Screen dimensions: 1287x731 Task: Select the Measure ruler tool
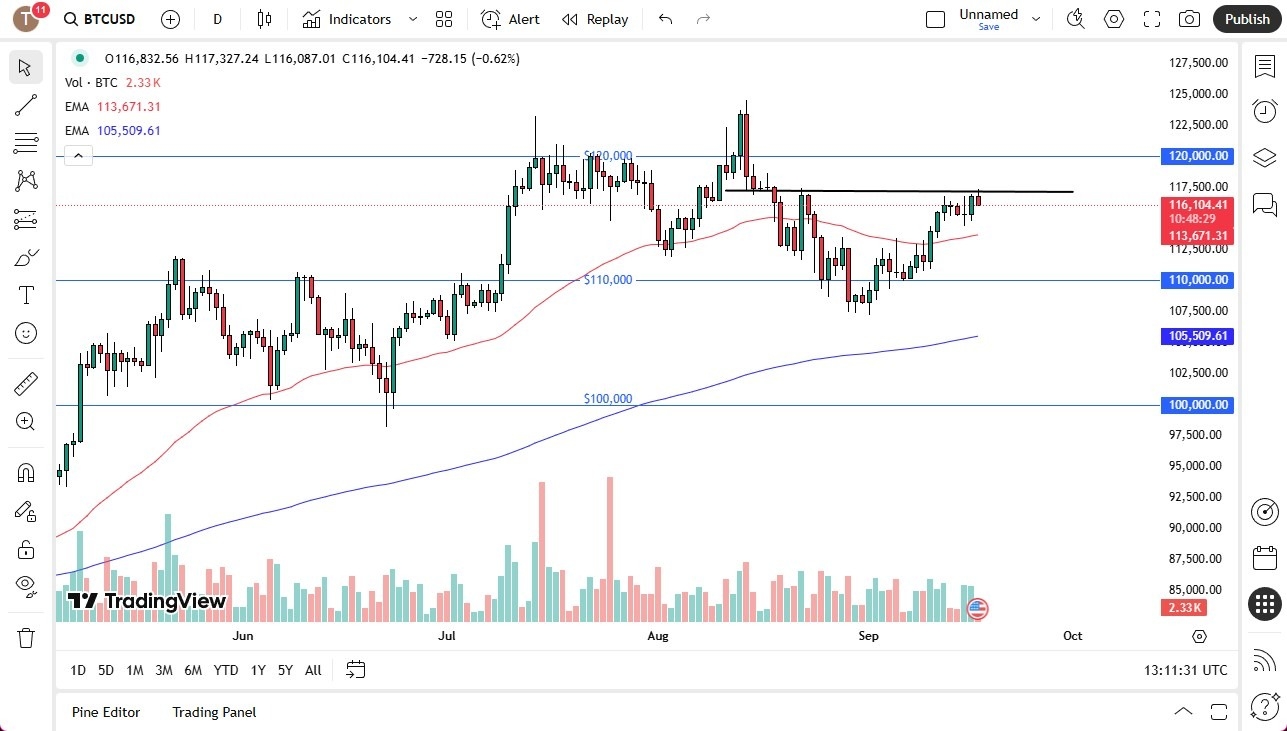tap(26, 383)
